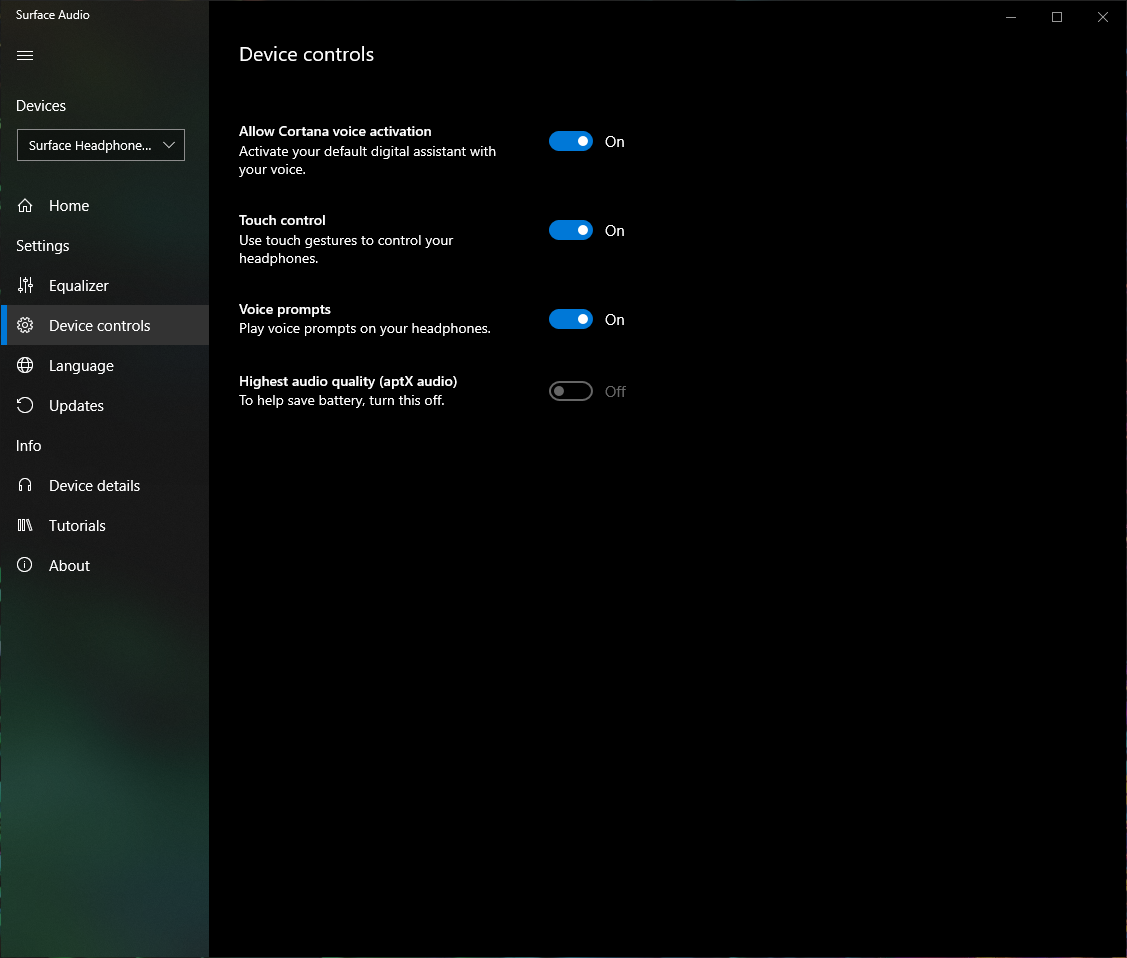Click the Equalizer sliders icon

[x=26, y=286]
